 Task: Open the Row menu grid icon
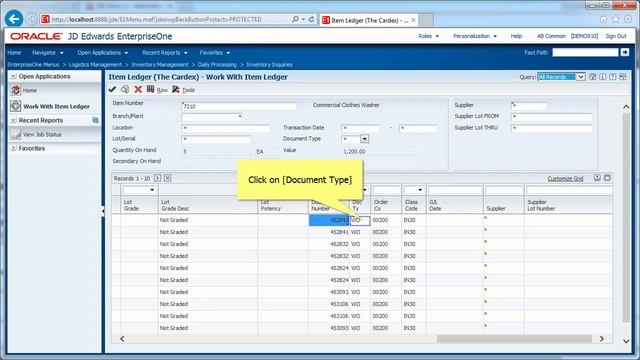coord(151,89)
